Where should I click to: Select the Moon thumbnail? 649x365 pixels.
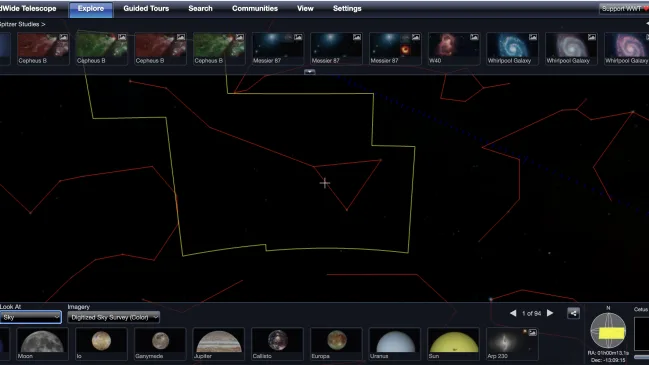click(x=42, y=343)
